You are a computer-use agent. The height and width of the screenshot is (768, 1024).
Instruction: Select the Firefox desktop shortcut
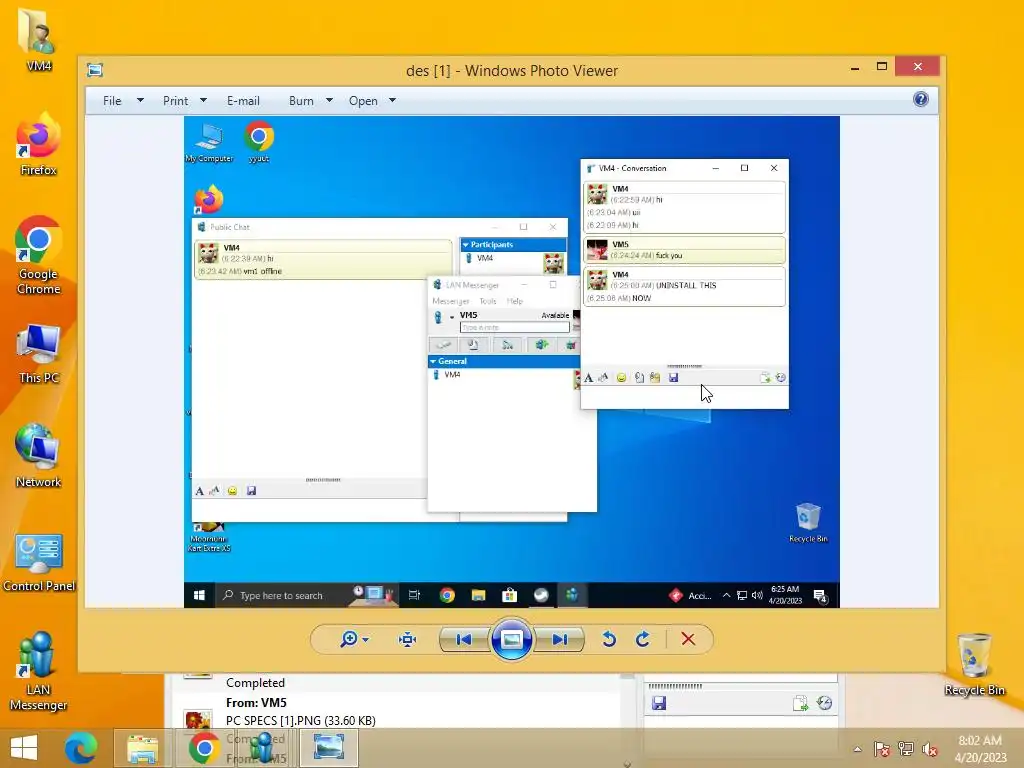coord(39,145)
